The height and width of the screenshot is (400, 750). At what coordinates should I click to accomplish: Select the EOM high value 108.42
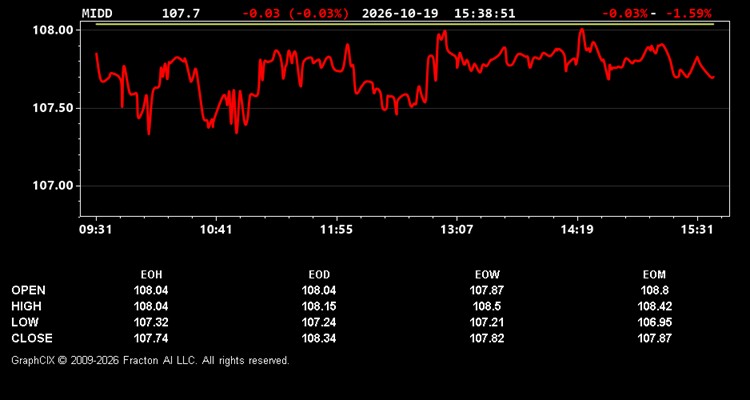click(654, 306)
